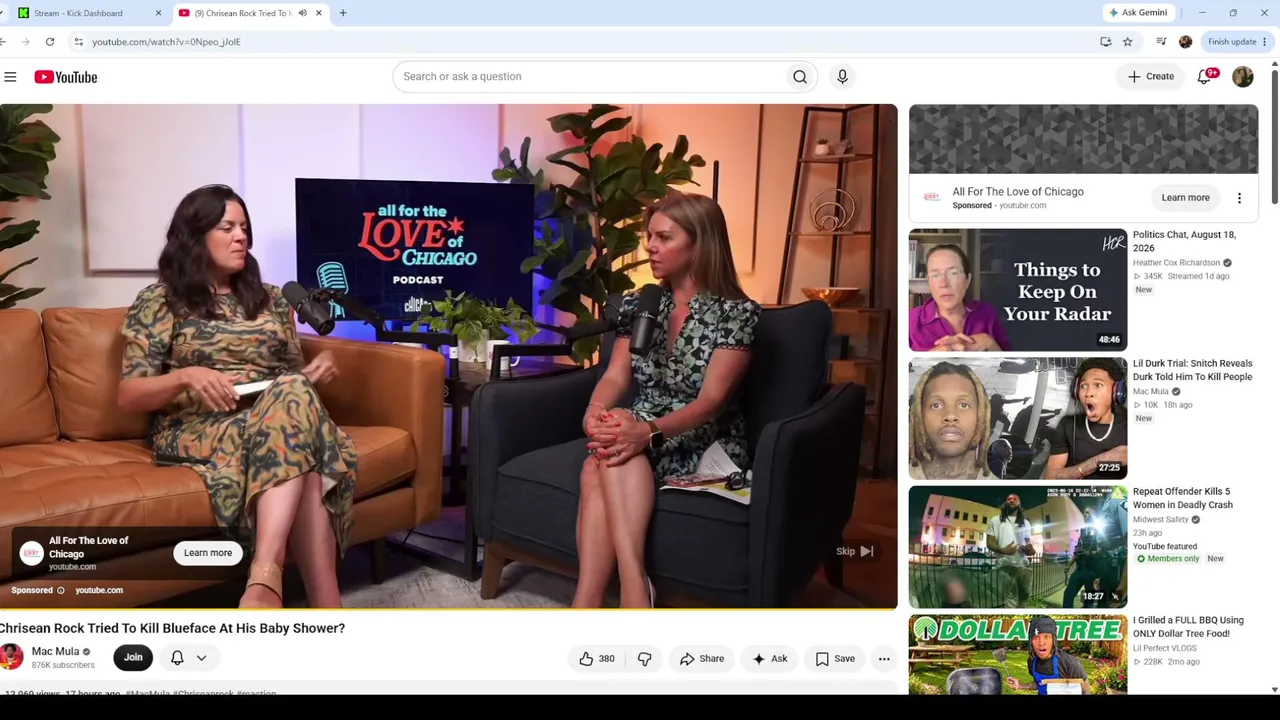1280x720 pixels.
Task: Close the Chrisean Rock YouTube tab
Action: 319,13
